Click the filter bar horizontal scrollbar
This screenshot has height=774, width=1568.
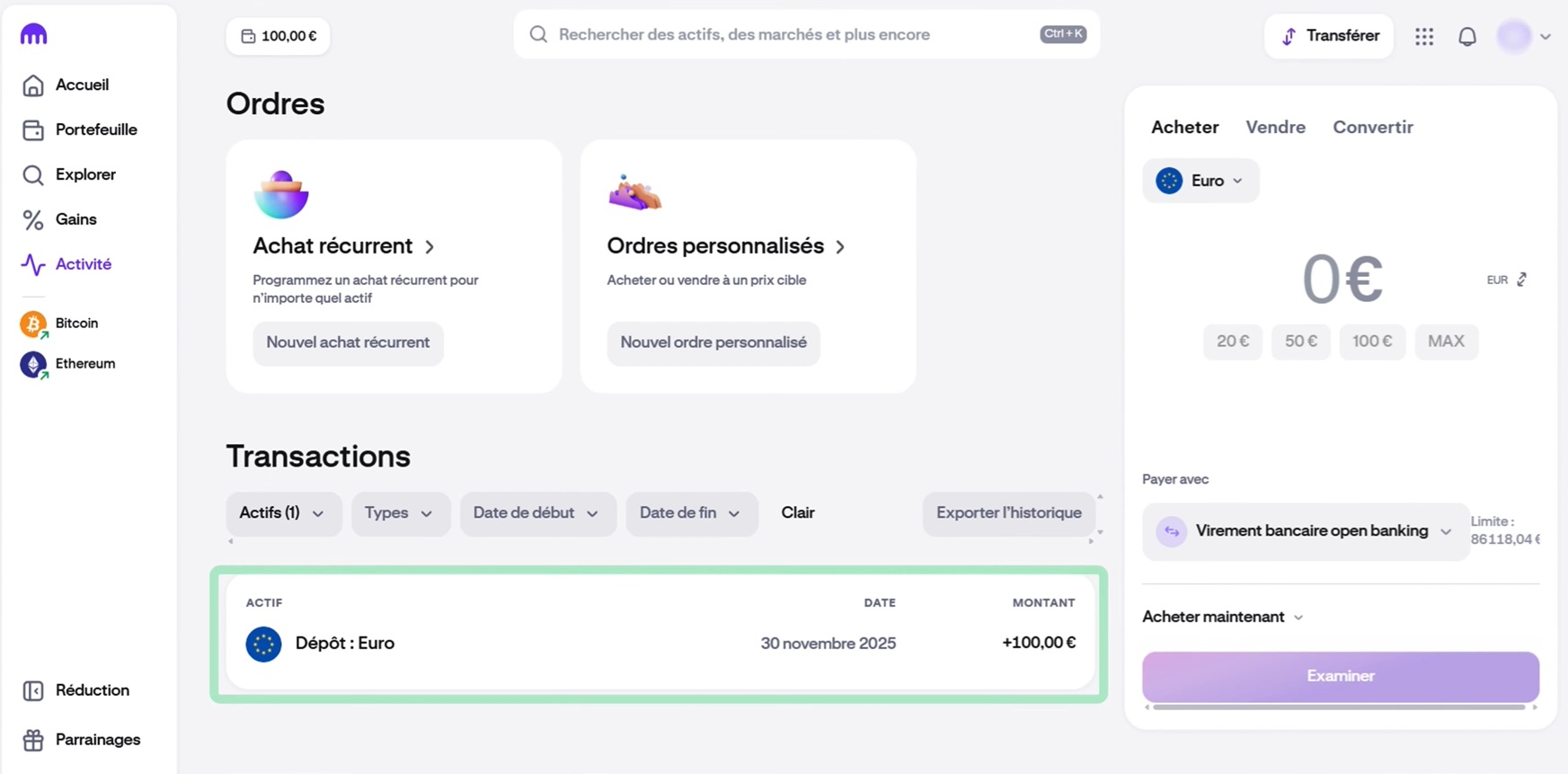coord(660,541)
